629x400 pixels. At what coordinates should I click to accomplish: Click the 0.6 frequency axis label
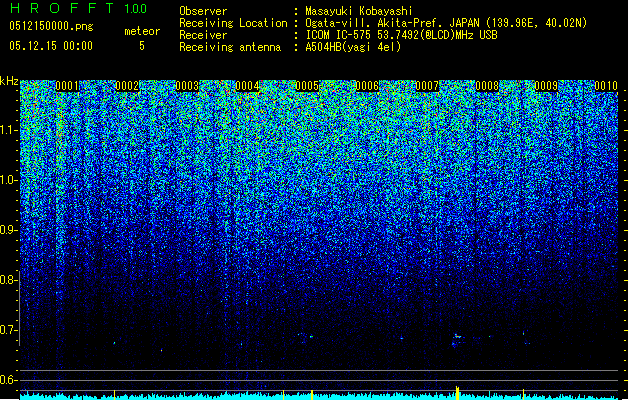(x=8, y=380)
